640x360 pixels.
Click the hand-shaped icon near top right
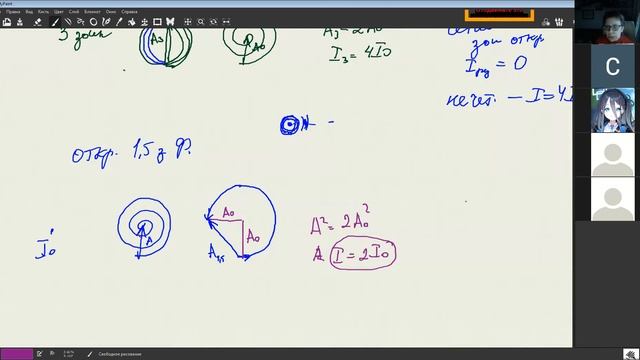click(x=559, y=22)
